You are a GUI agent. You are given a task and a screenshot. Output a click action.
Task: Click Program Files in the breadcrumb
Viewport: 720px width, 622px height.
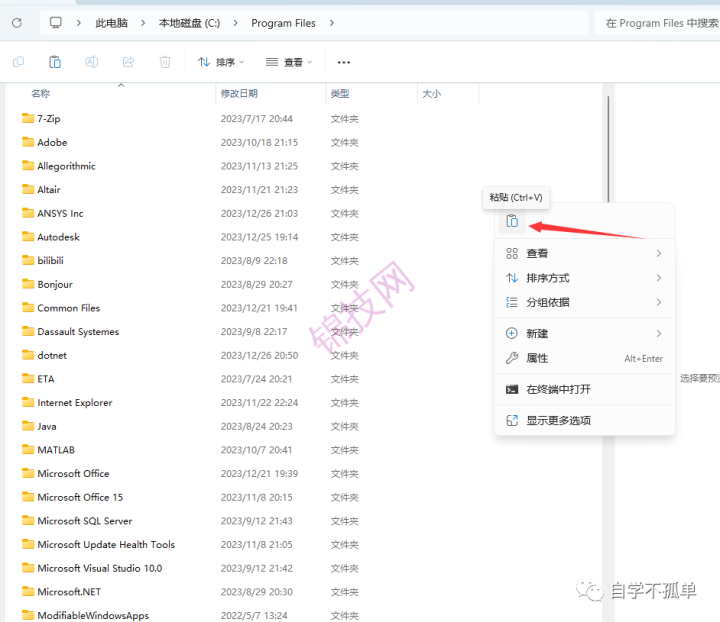click(283, 23)
